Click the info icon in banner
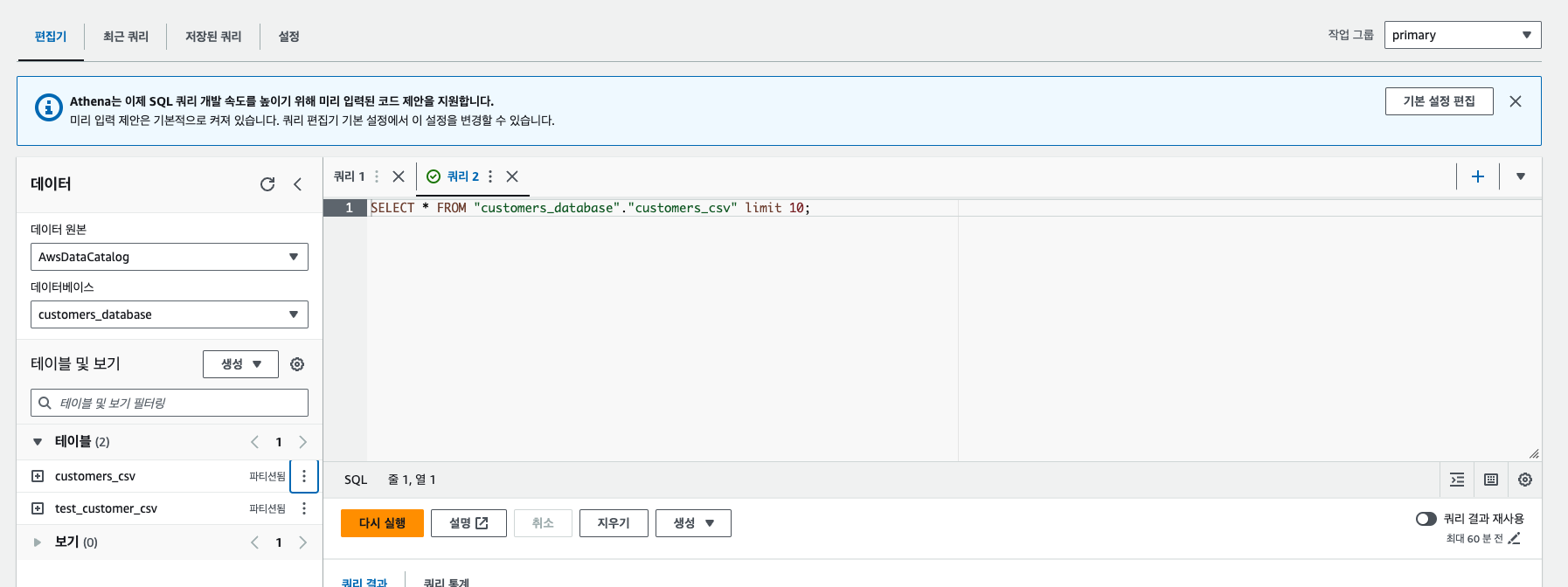The width and height of the screenshot is (1568, 587). [49, 107]
